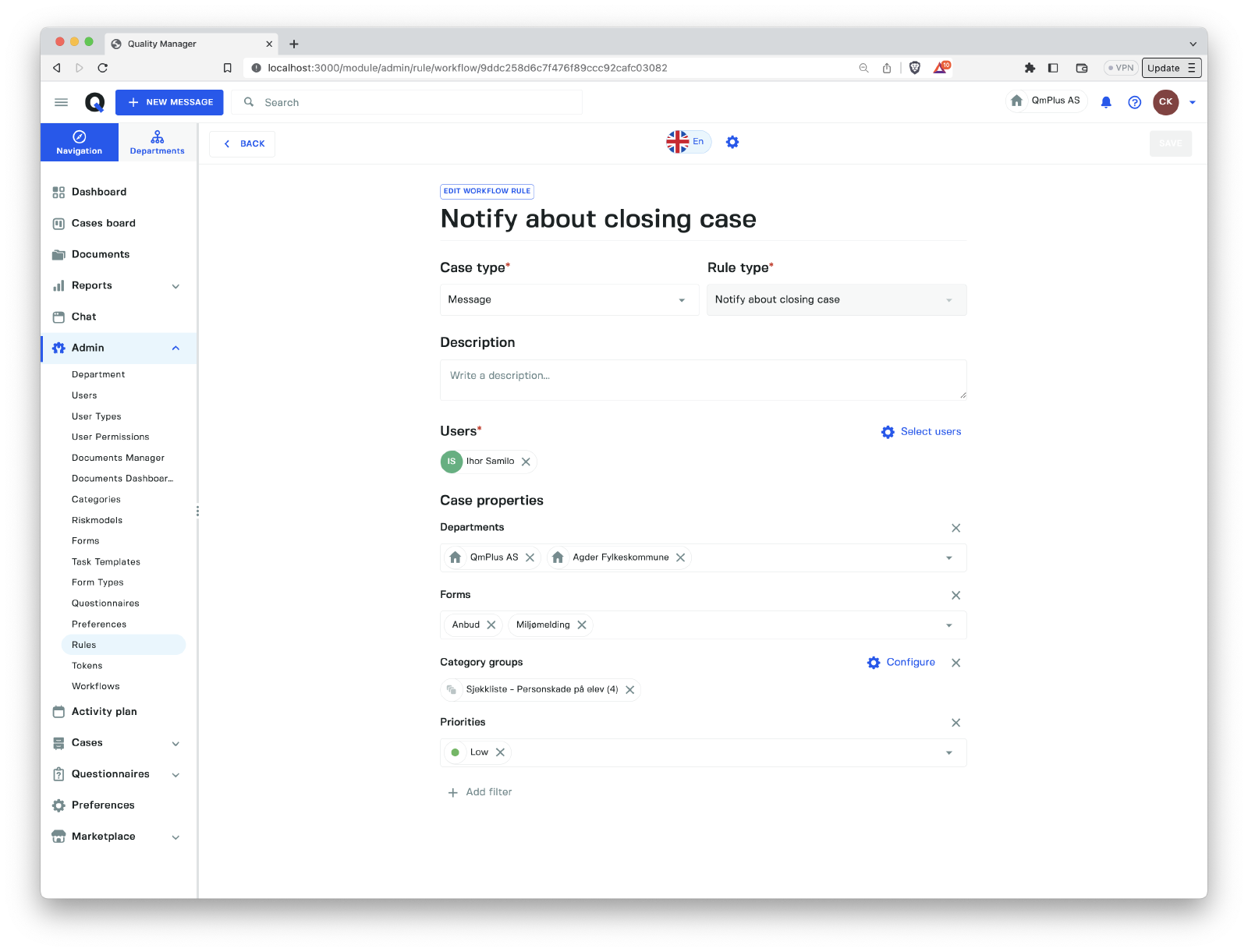Expand the Departments dropdown arrow

(x=948, y=557)
